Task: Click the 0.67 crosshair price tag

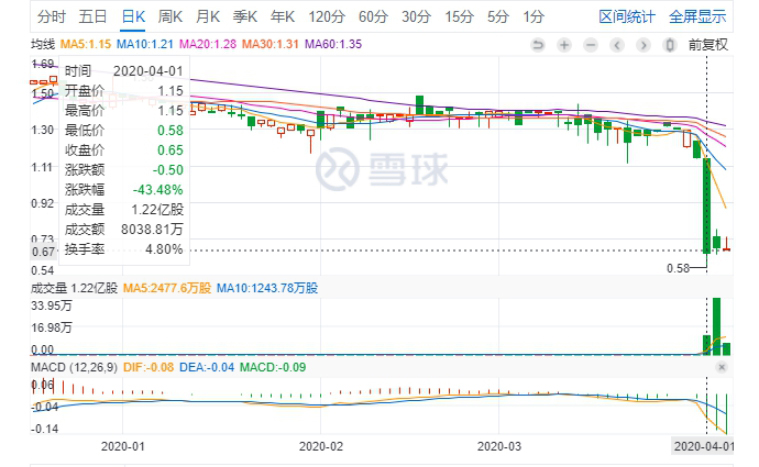Action: click(43, 252)
